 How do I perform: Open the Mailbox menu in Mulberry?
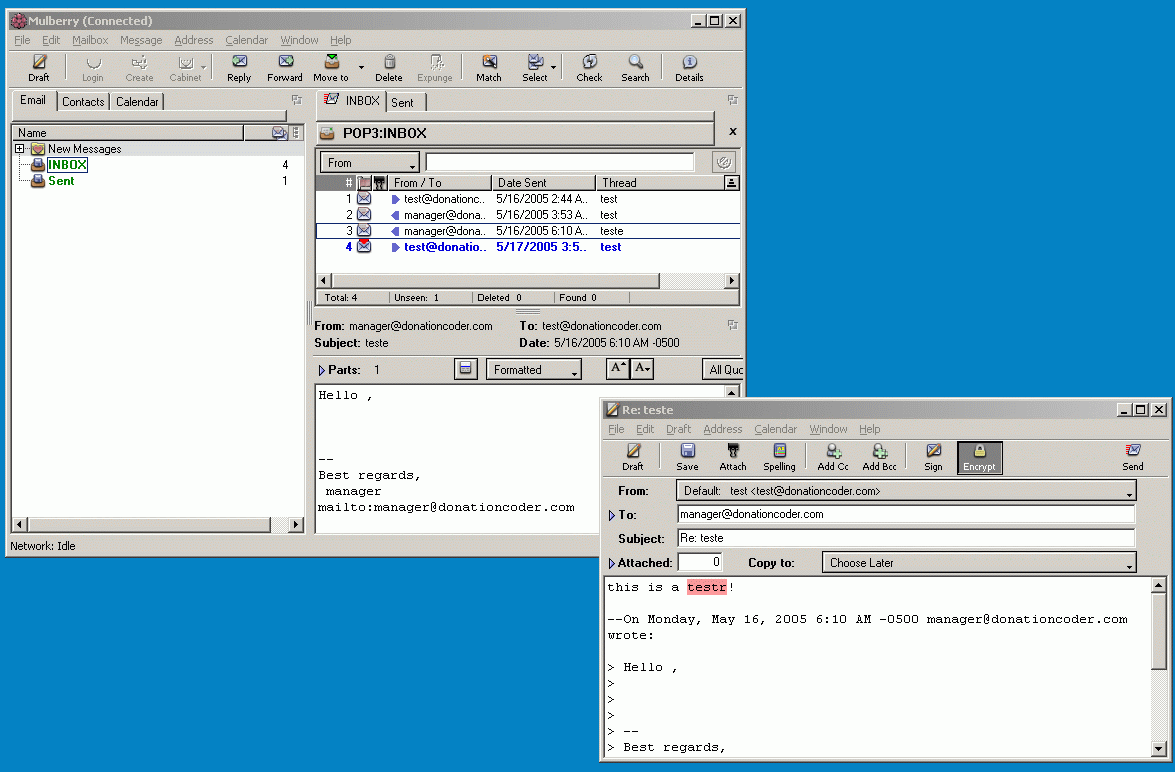point(90,40)
